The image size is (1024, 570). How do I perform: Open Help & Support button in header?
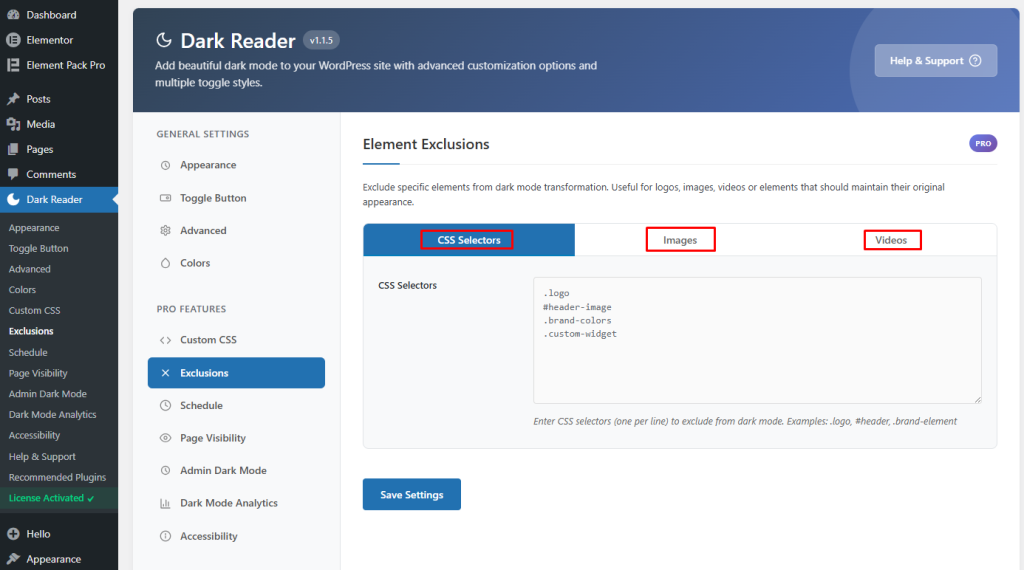(935, 61)
